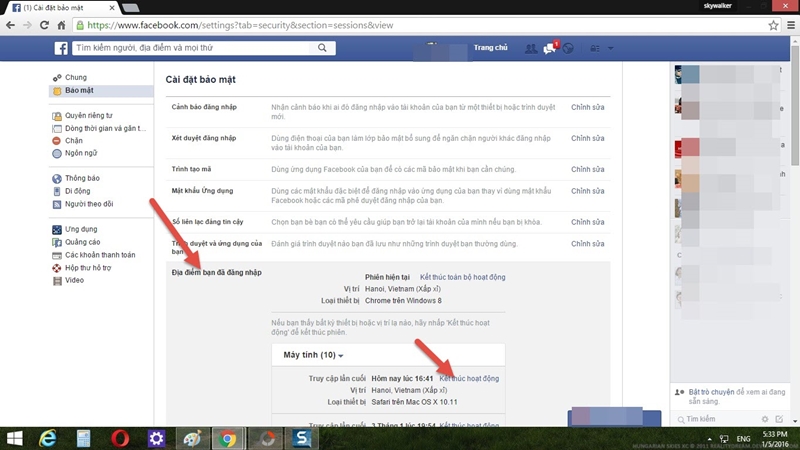Click the network icon in system tray
The width and height of the screenshot is (800, 450).
(724, 439)
